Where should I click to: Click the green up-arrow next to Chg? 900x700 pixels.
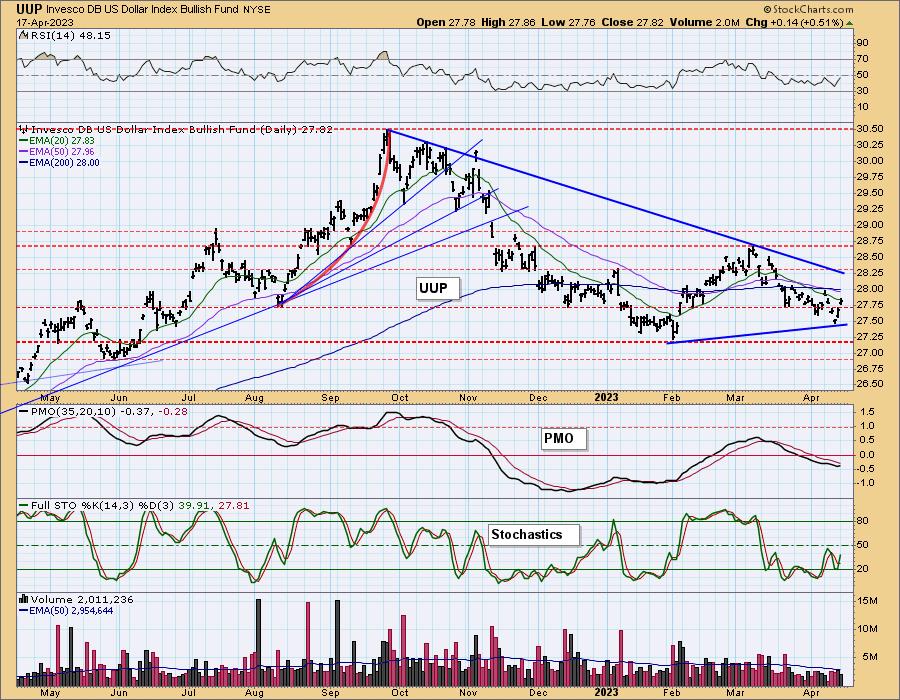coord(849,23)
